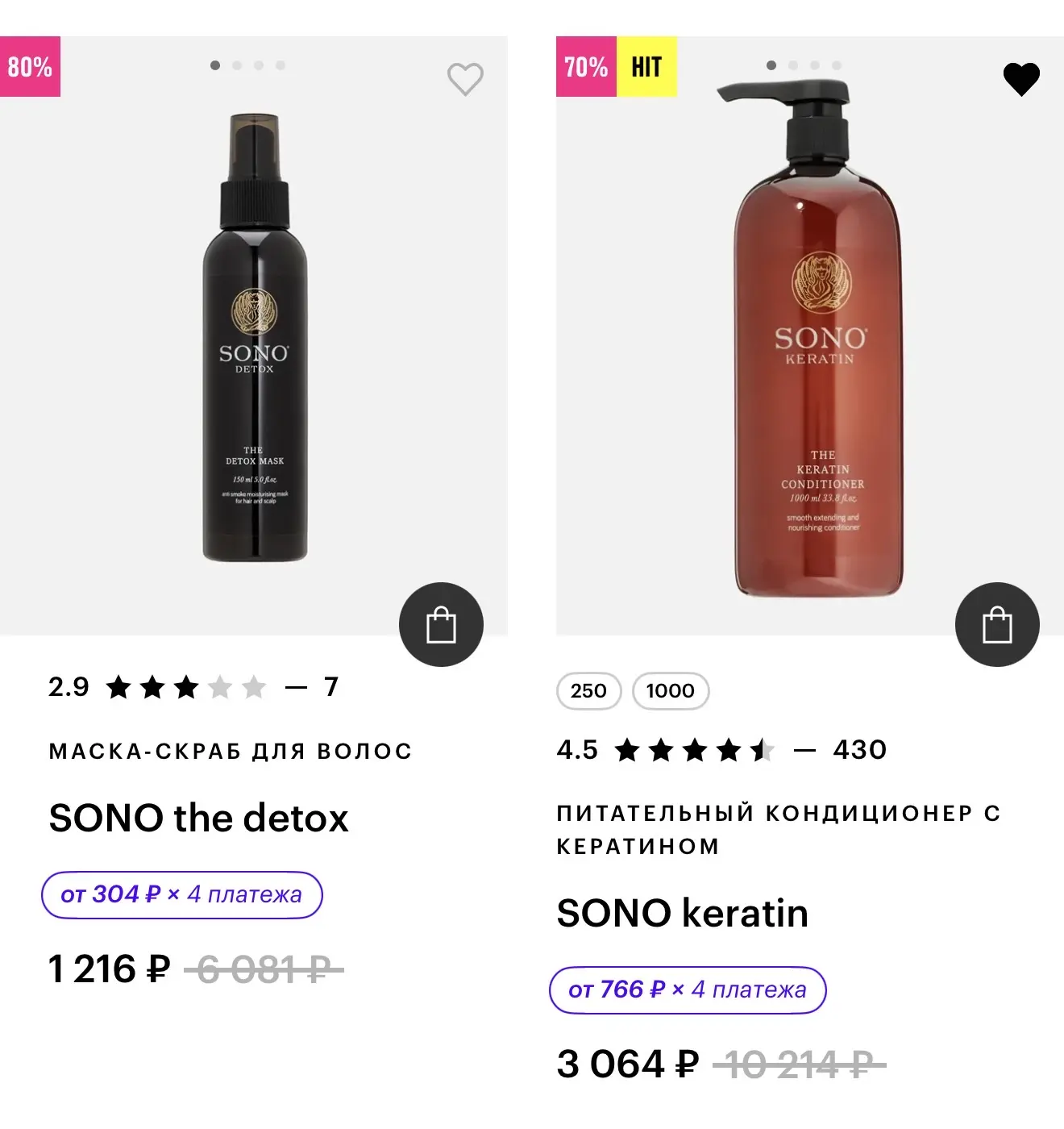Click the 70% discount badge
The image size is (1064, 1129).
click(586, 66)
